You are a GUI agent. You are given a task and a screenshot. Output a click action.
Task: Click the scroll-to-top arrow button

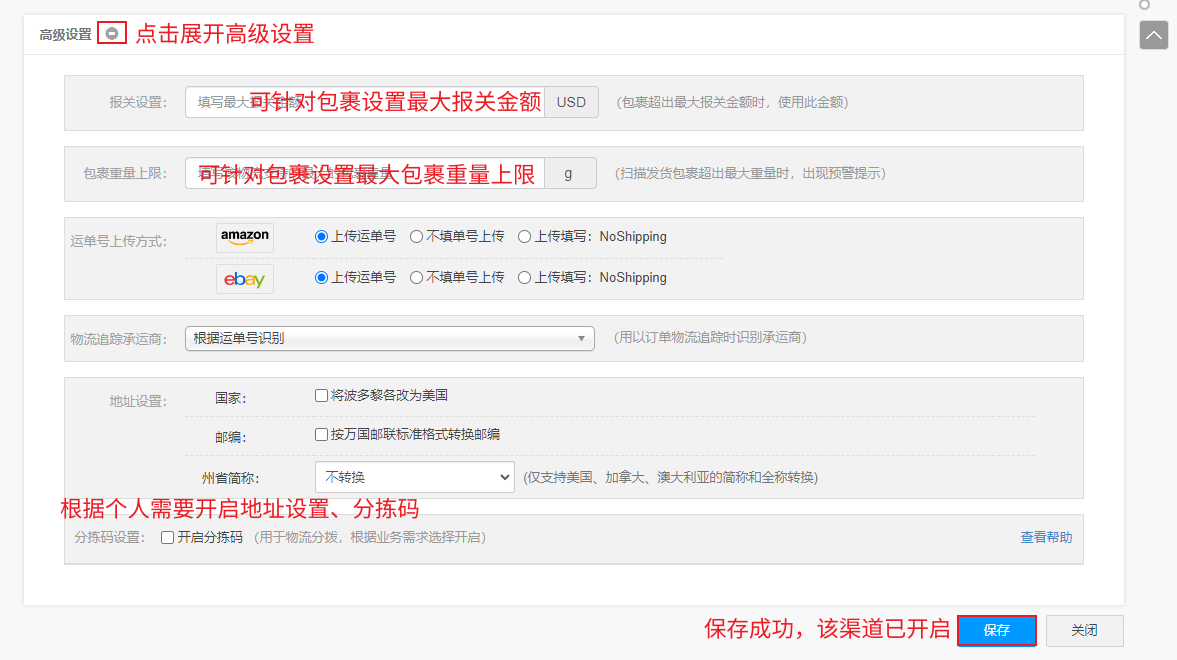click(1153, 35)
